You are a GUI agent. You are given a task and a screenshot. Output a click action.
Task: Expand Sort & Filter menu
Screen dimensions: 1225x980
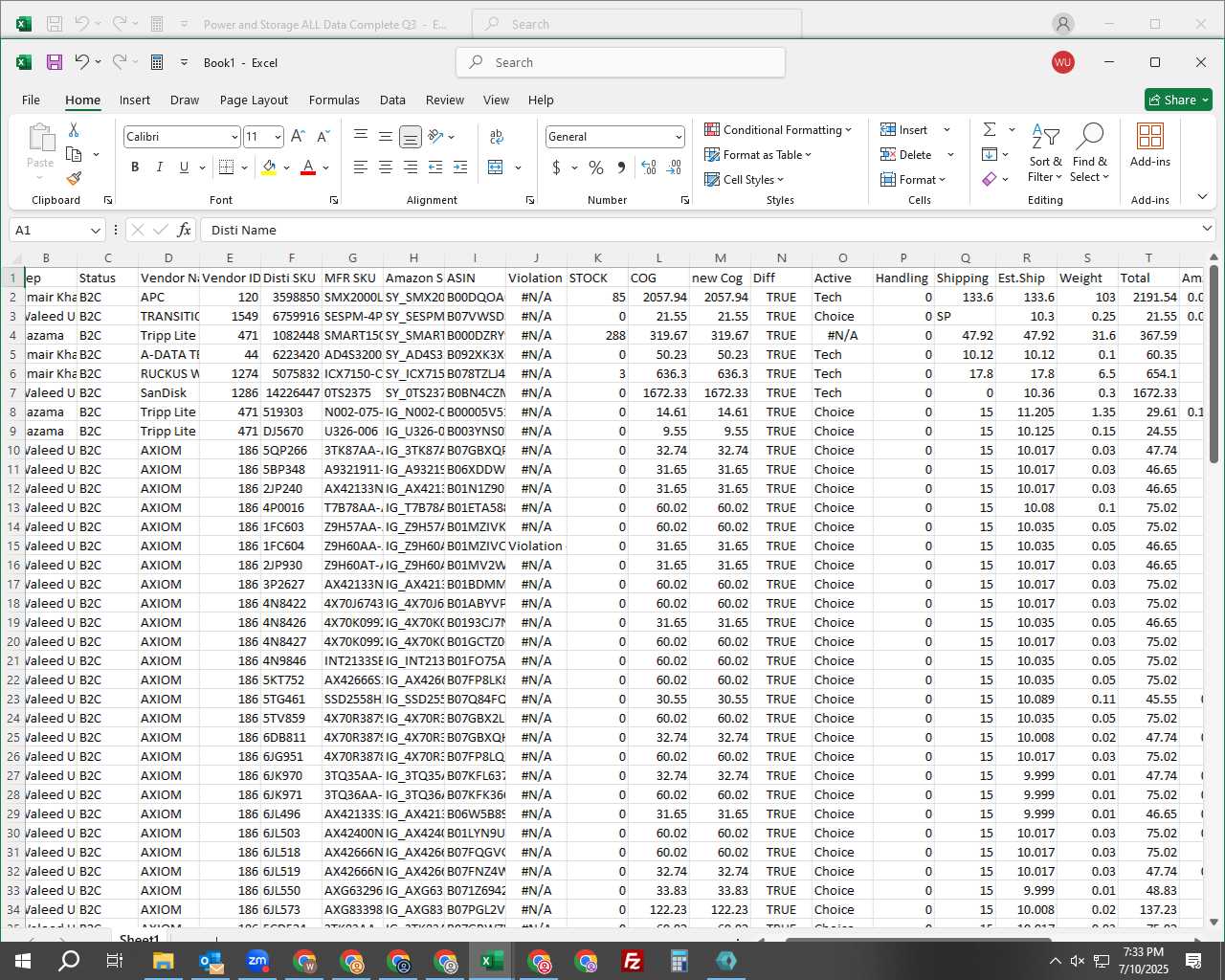pos(1045,153)
